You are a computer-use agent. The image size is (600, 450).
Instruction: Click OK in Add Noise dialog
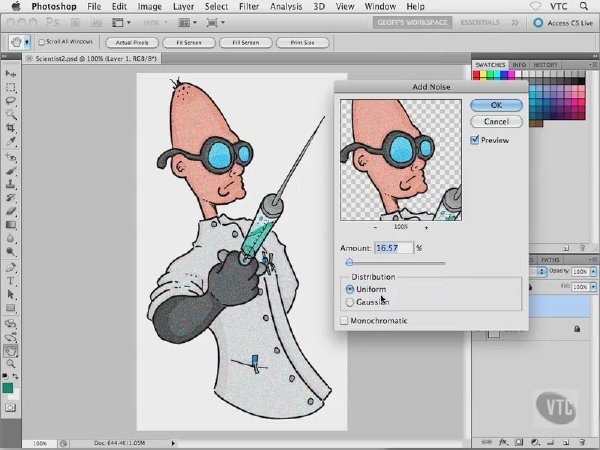496,105
